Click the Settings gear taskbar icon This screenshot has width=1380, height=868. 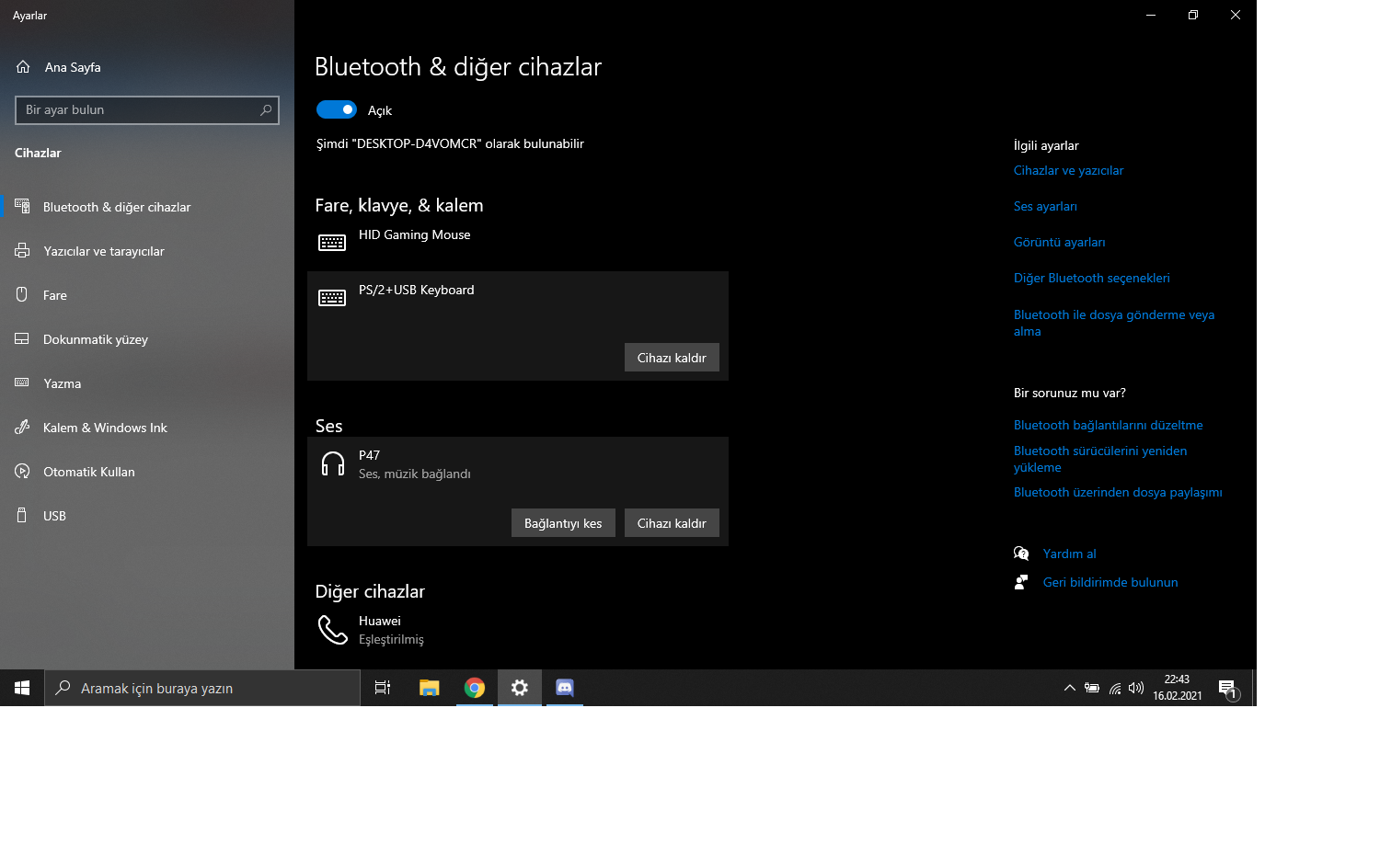click(520, 688)
